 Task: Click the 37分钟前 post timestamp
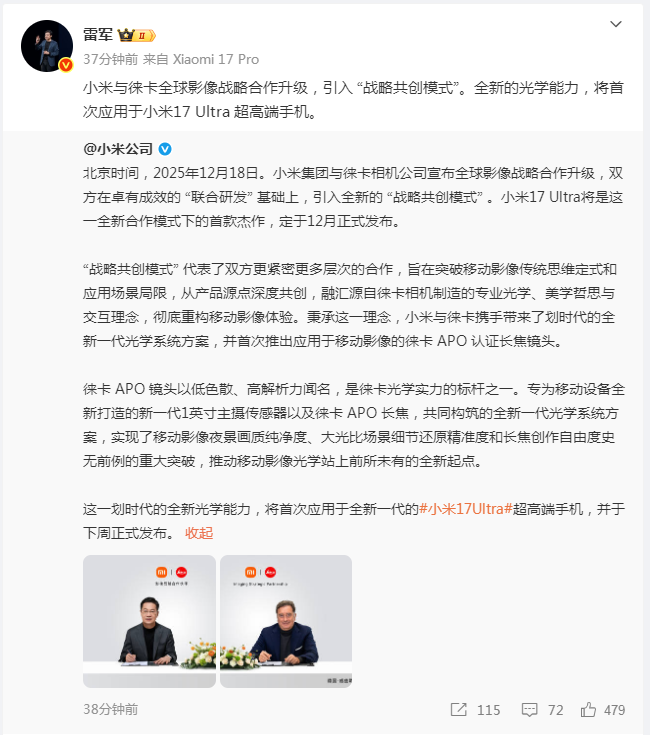click(111, 60)
